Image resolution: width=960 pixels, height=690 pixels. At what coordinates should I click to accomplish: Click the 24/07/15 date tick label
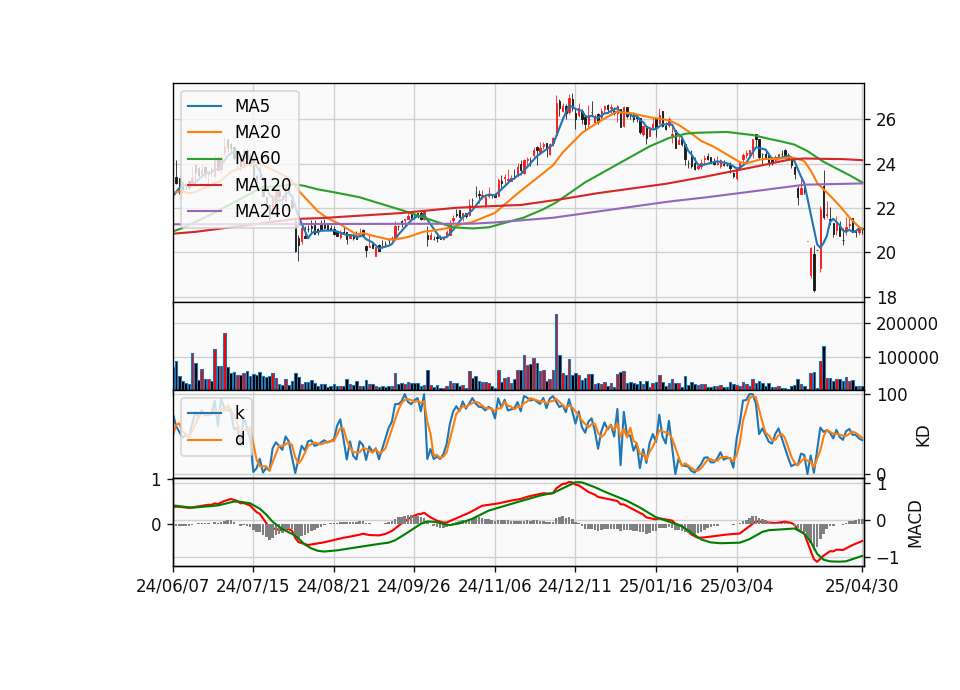click(253, 586)
